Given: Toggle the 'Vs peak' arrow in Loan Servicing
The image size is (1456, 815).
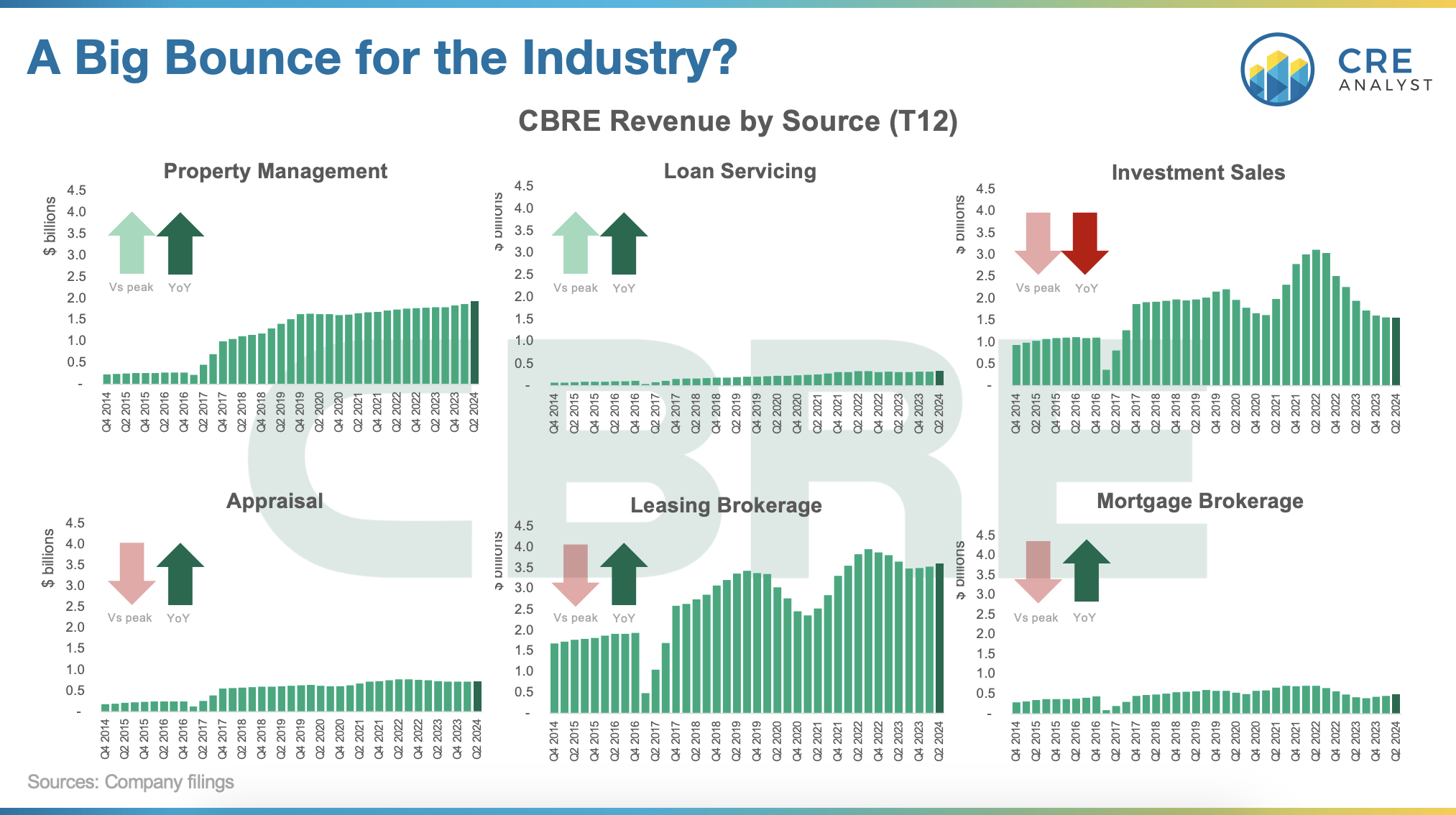Looking at the screenshot, I should point(575,244).
